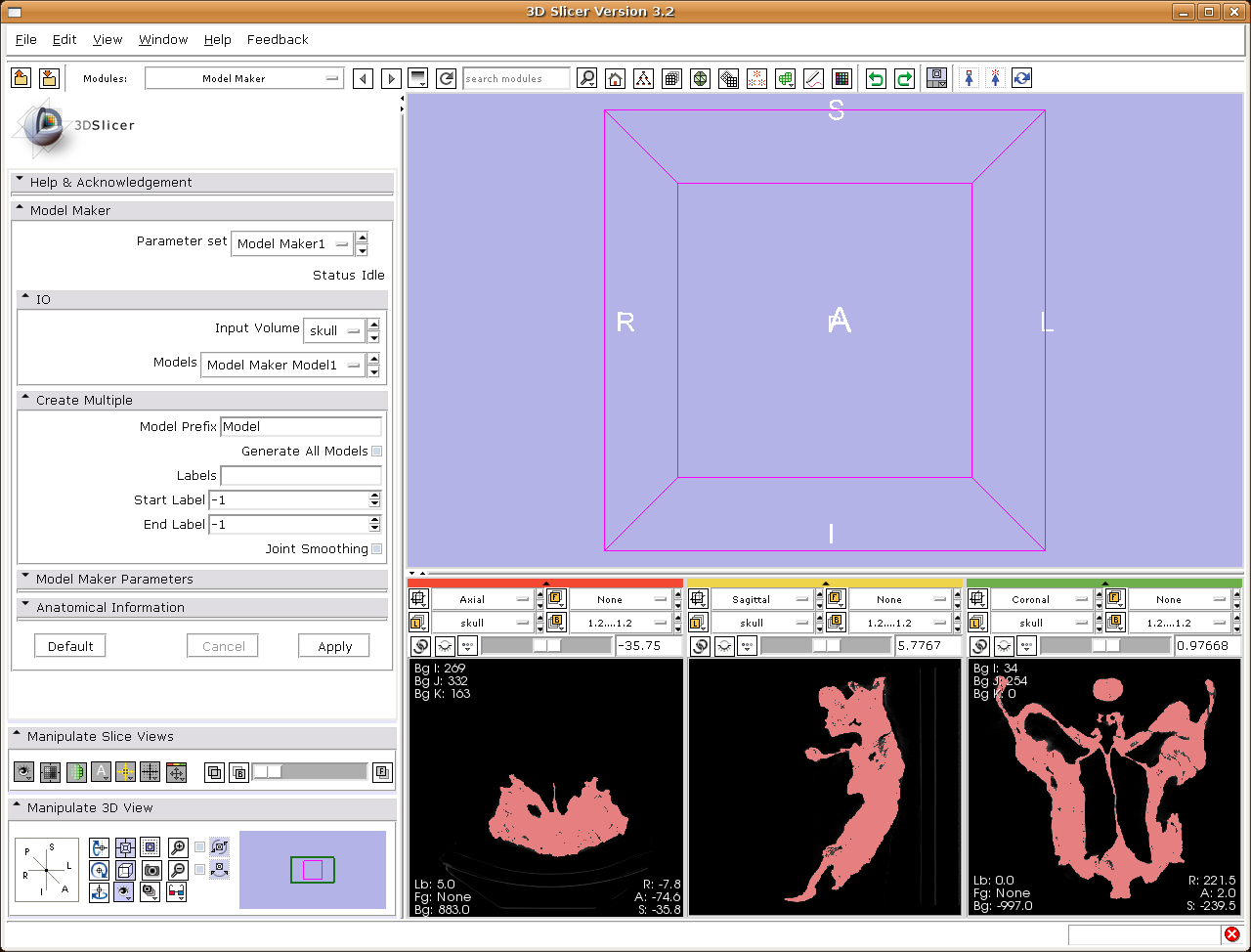Expand the Anatomical Information section
This screenshot has width=1251, height=952.
(202, 607)
